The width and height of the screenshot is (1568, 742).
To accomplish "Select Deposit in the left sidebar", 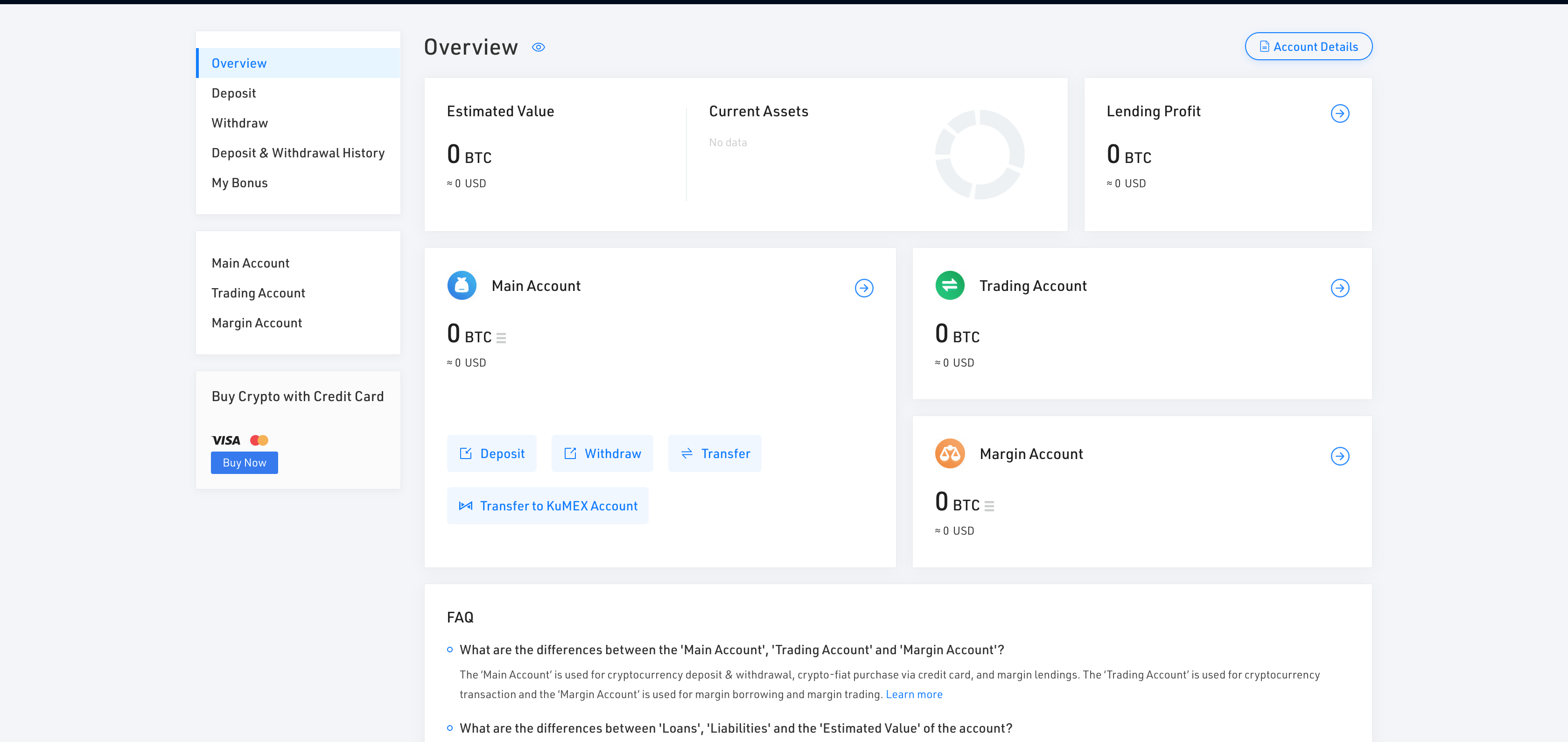I will [x=234, y=93].
